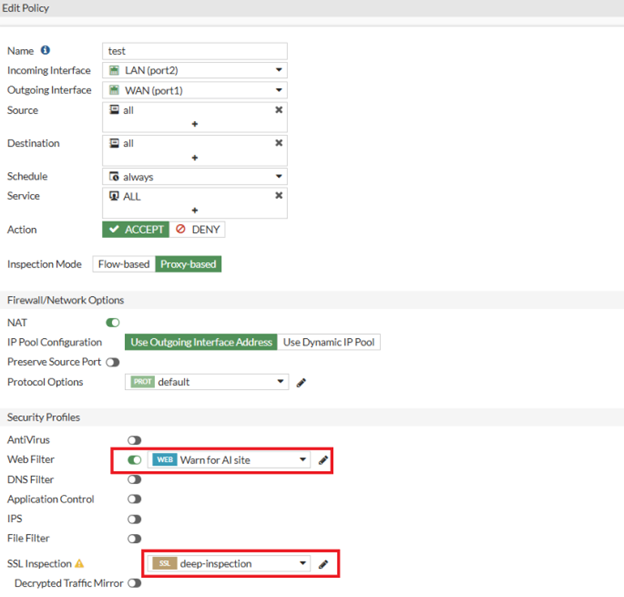Remove the ALL entry from Service
This screenshot has height=597, width=624.
pos(279,195)
